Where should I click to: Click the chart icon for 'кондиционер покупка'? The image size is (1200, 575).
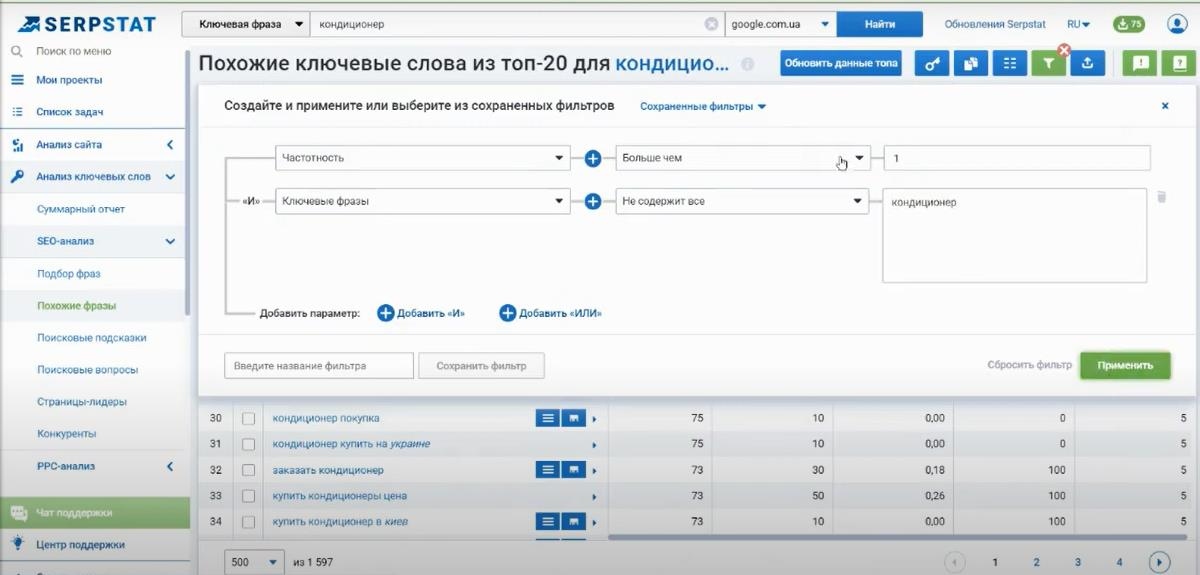pyautogui.click(x=573, y=418)
